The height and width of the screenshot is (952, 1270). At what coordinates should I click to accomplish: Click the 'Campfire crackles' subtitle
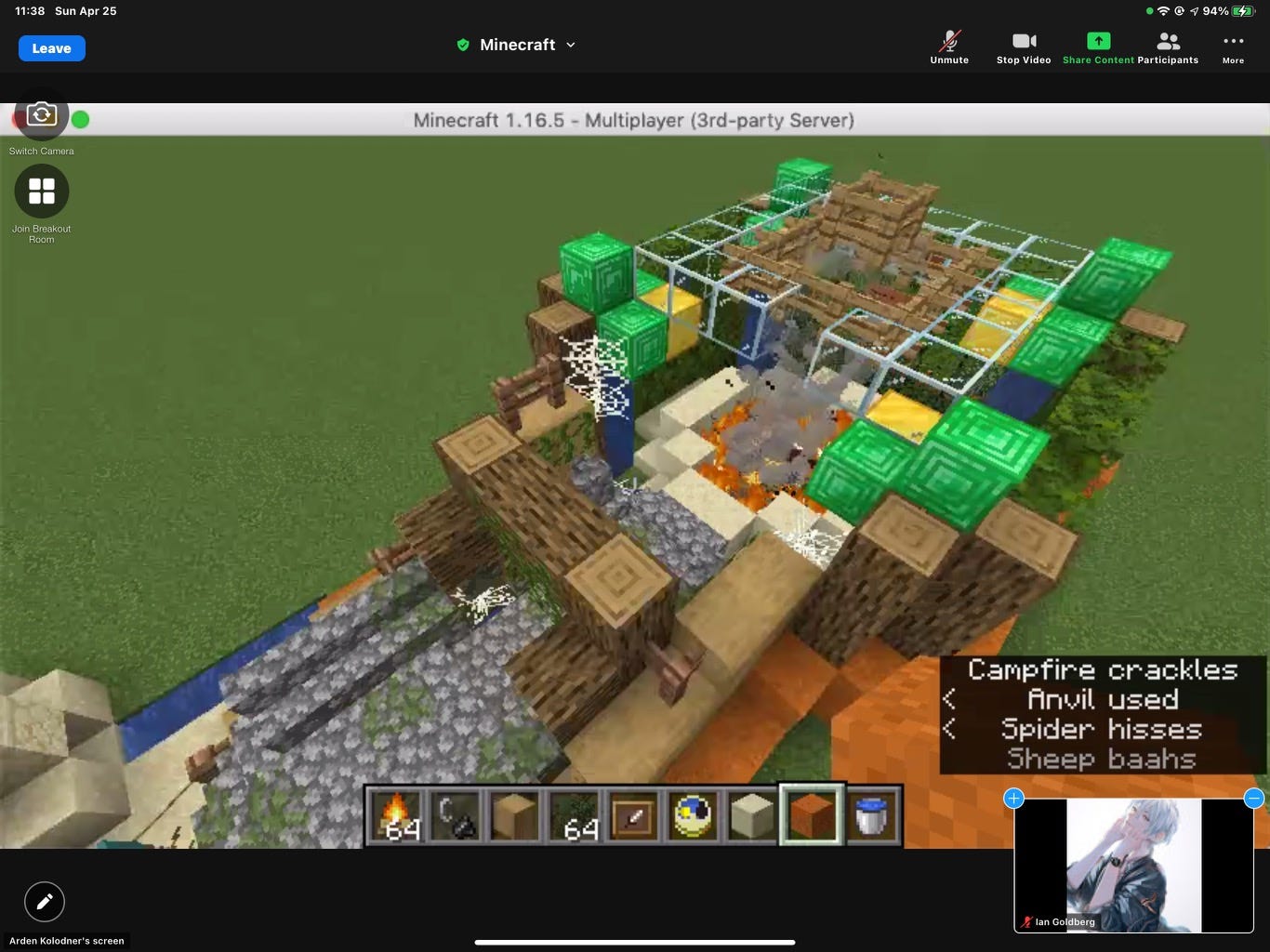[x=1103, y=669]
